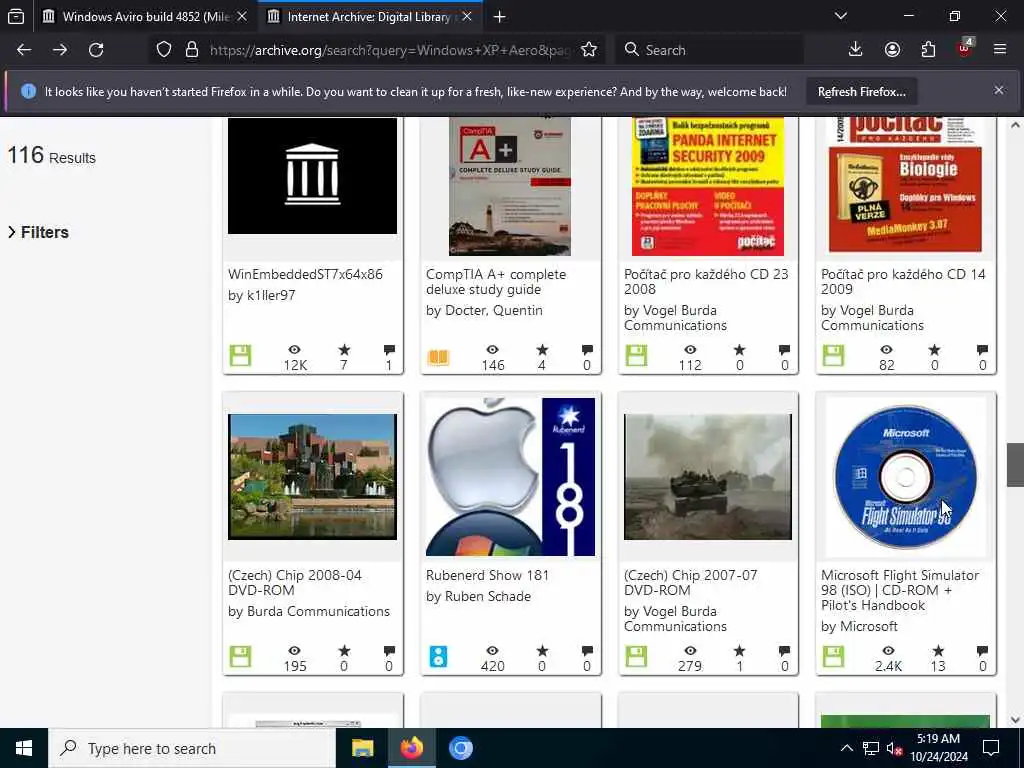Screen dimensions: 1024x768
Task: Dismiss the Firefox refresh notification bar
Action: pos(999,91)
